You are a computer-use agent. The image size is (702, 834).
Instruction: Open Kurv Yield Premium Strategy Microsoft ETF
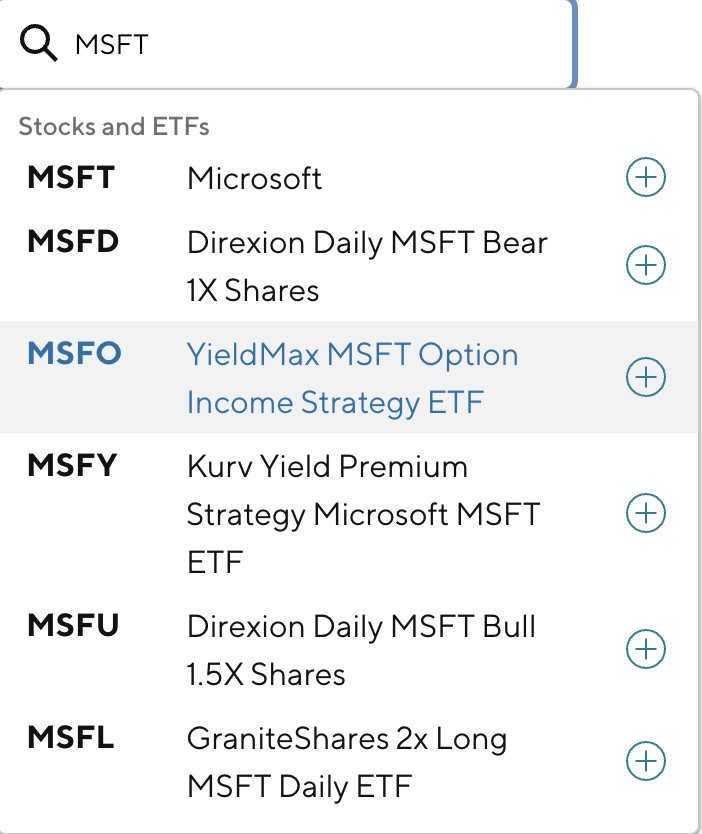click(362, 514)
